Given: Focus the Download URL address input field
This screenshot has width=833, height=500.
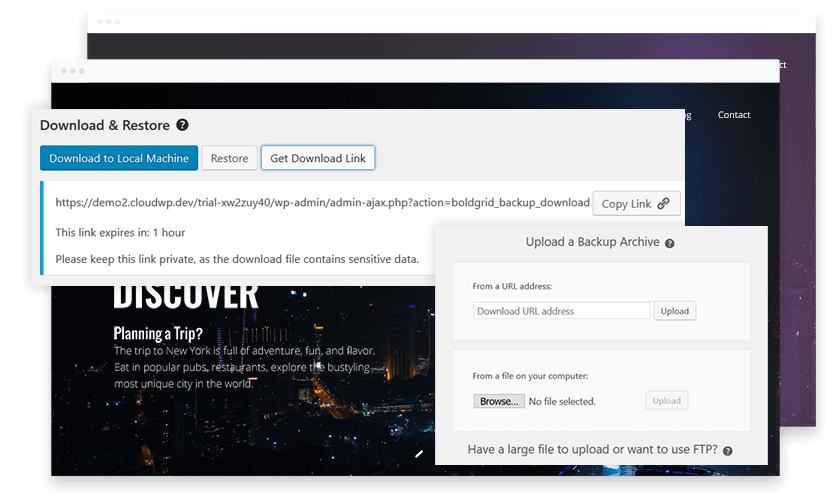Looking at the screenshot, I should point(561,311).
